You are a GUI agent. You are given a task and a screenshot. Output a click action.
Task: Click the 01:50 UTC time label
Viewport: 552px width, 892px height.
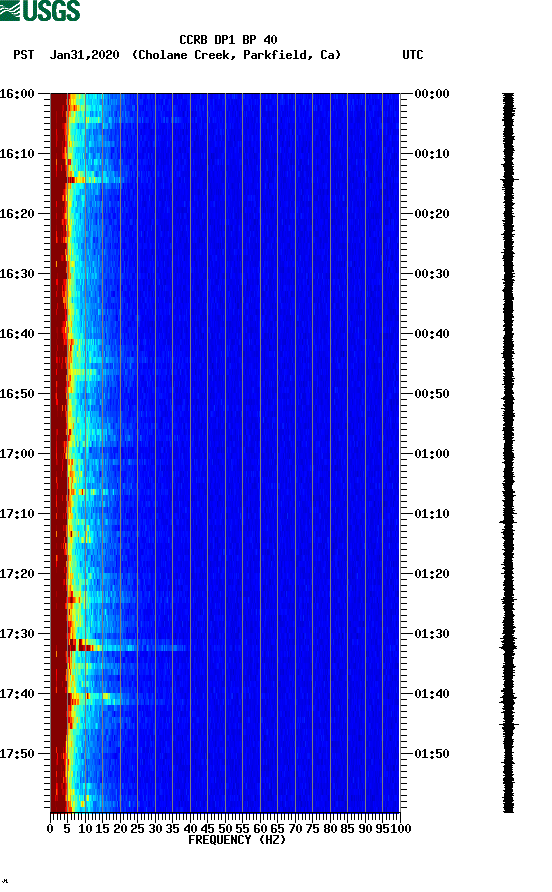pos(432,754)
